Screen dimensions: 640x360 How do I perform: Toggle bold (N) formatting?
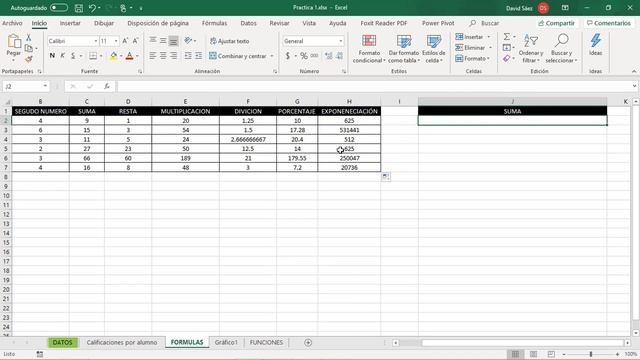pyautogui.click(x=52, y=56)
